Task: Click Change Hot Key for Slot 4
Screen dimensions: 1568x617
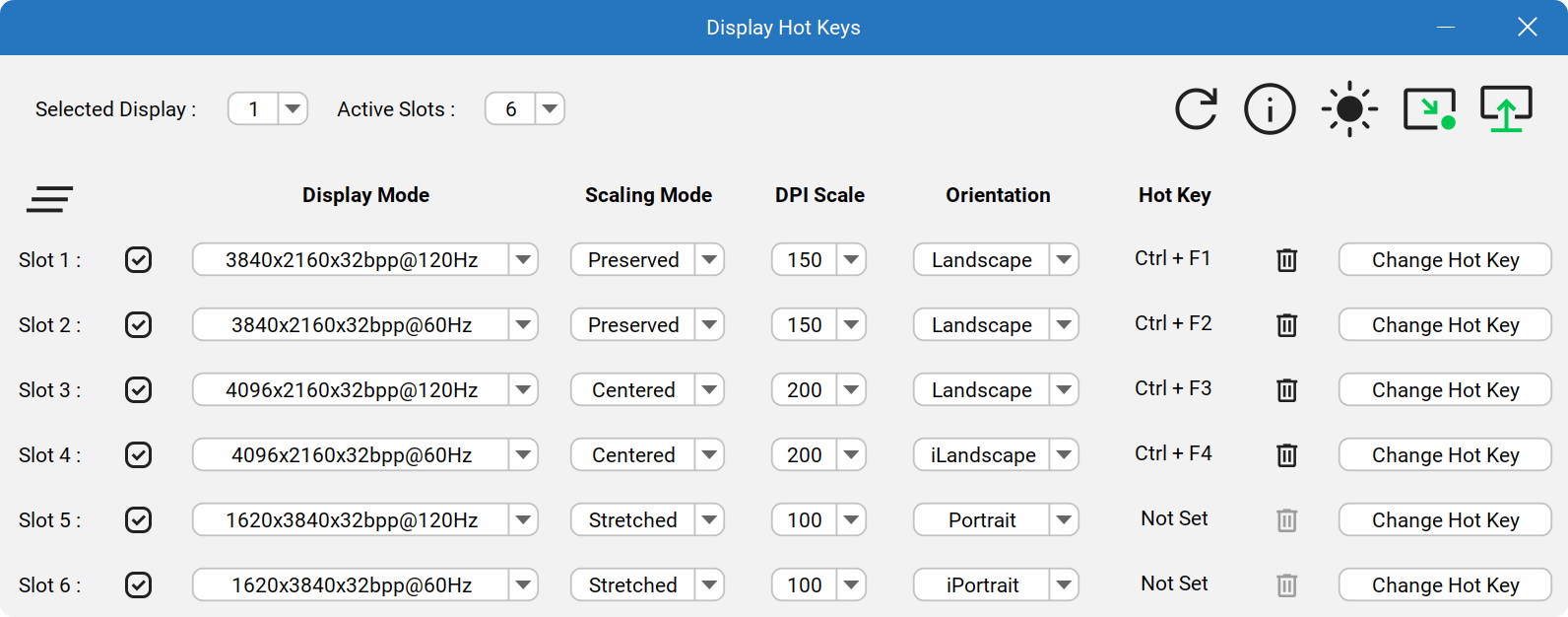Action: click(x=1445, y=455)
